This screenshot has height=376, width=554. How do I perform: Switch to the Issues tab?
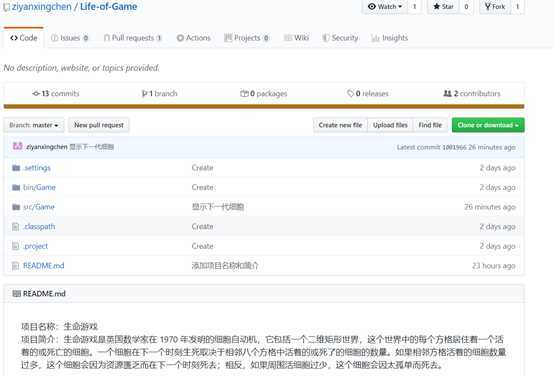70,38
